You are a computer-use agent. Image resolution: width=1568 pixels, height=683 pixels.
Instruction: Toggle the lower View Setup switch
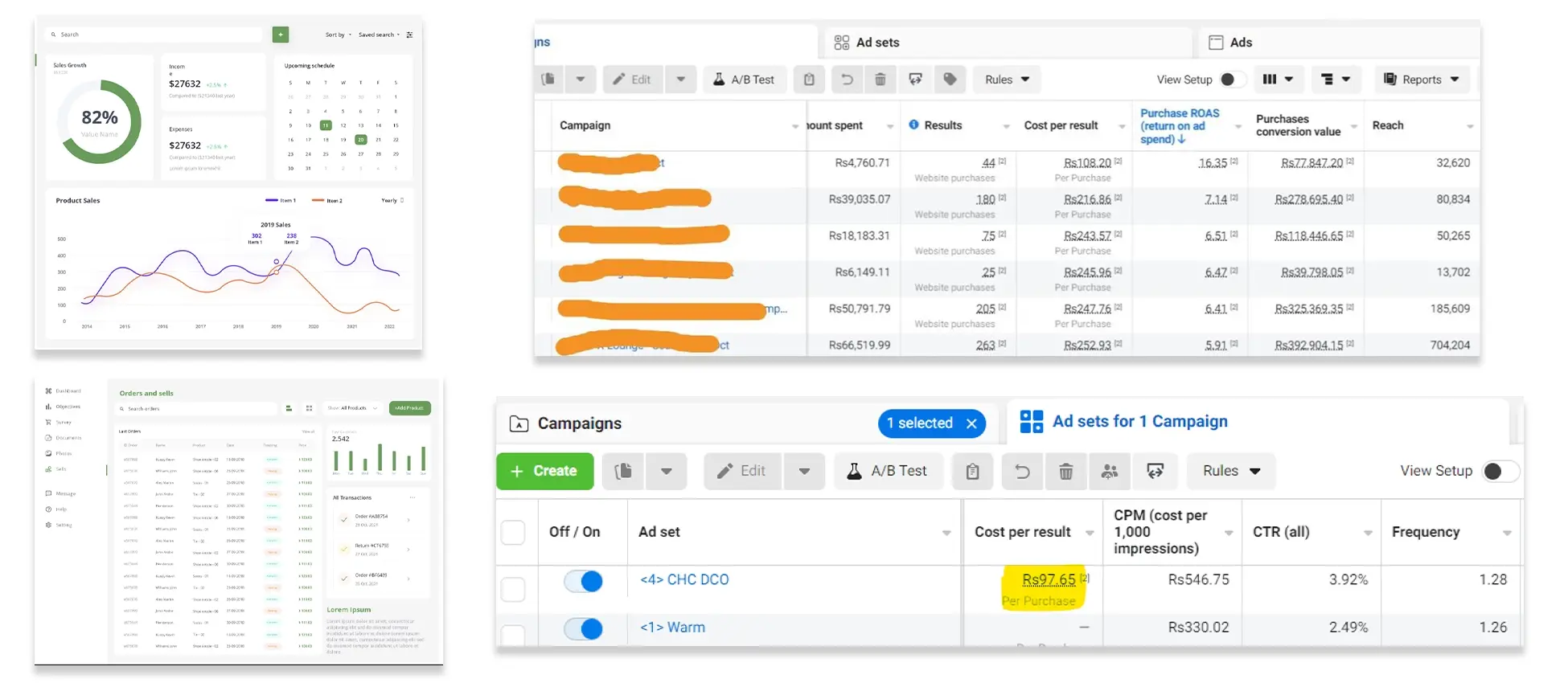pos(1500,472)
